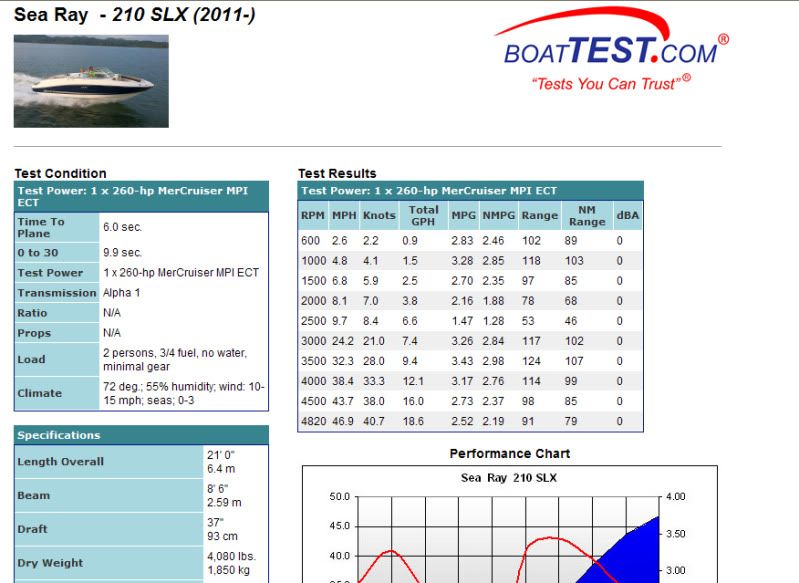Click the 'MPH' column header
Screen dimensions: 799x583
[x=344, y=216]
